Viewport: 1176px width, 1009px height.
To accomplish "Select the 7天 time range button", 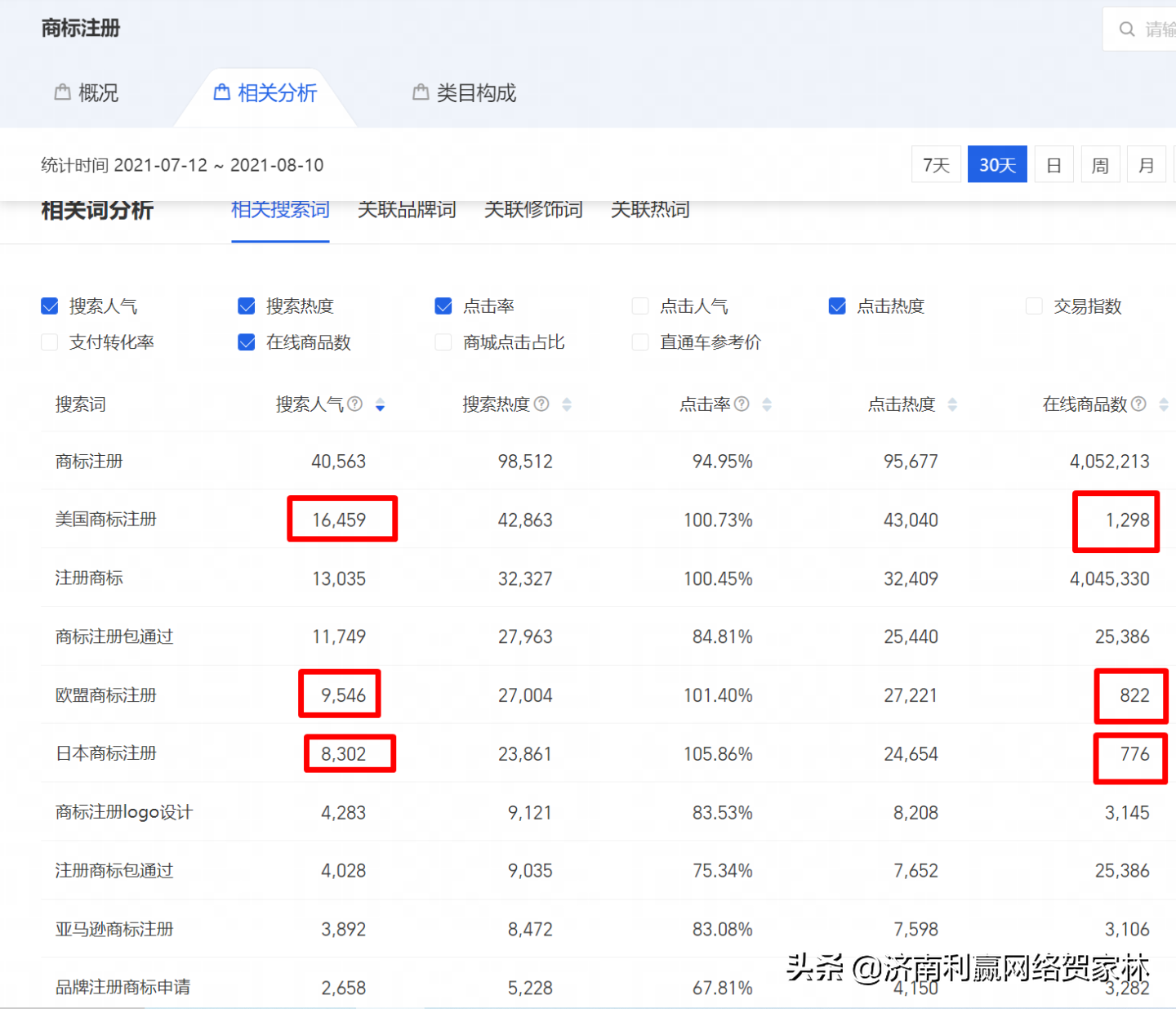I will [x=936, y=164].
